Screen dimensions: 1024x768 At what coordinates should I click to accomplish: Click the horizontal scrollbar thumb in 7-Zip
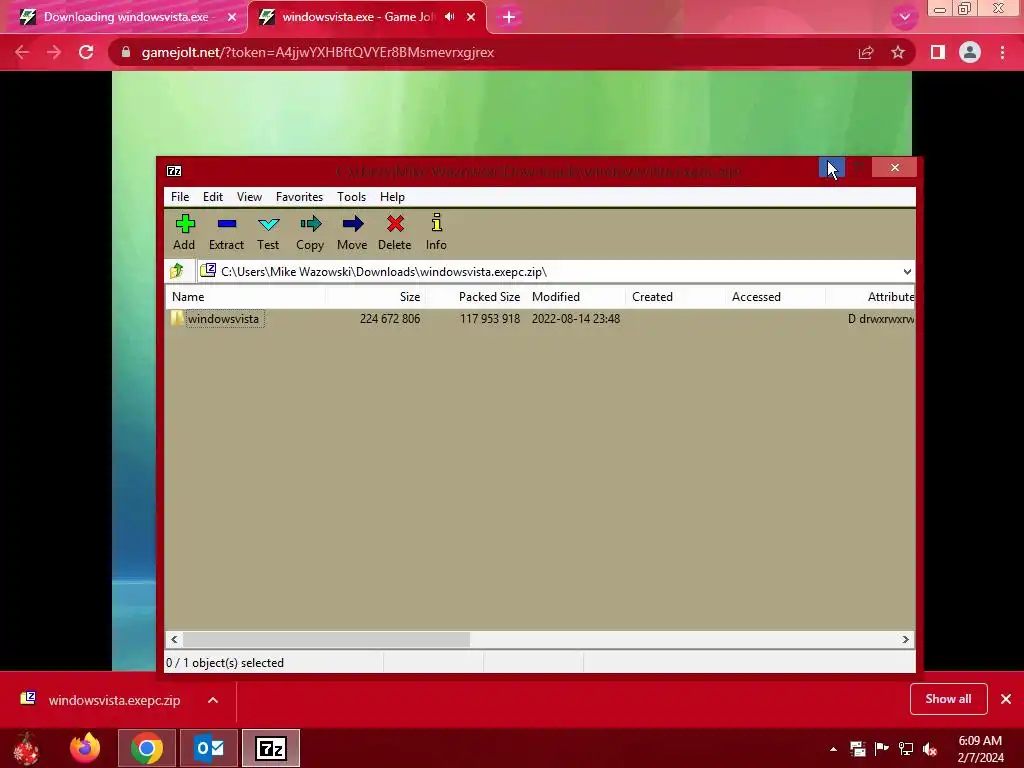coord(326,639)
